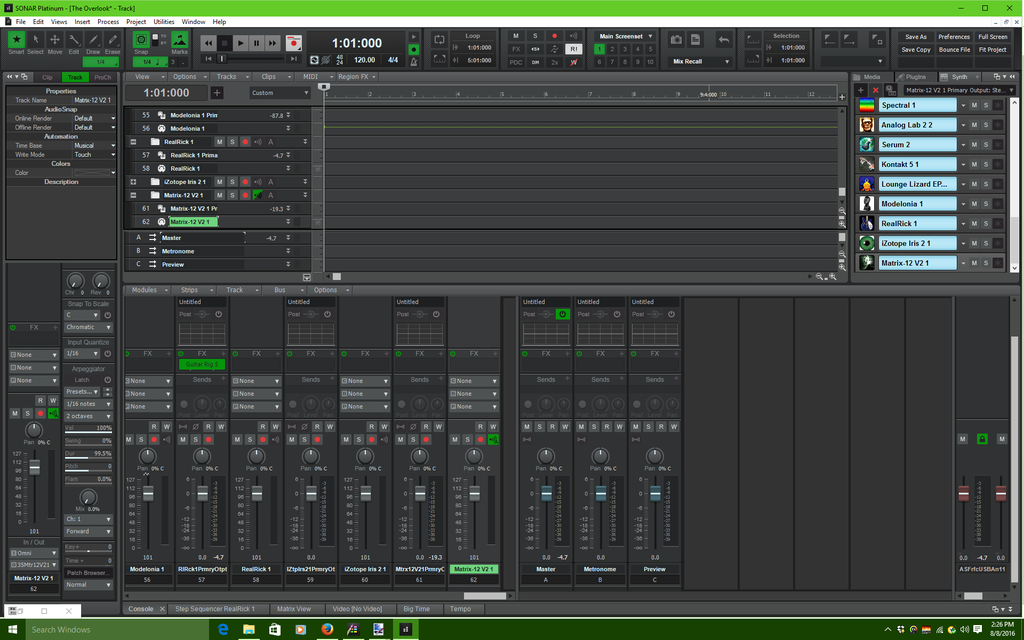Switch to the Matrix View tab
Viewport: 1024px width, 640px height.
pos(293,608)
